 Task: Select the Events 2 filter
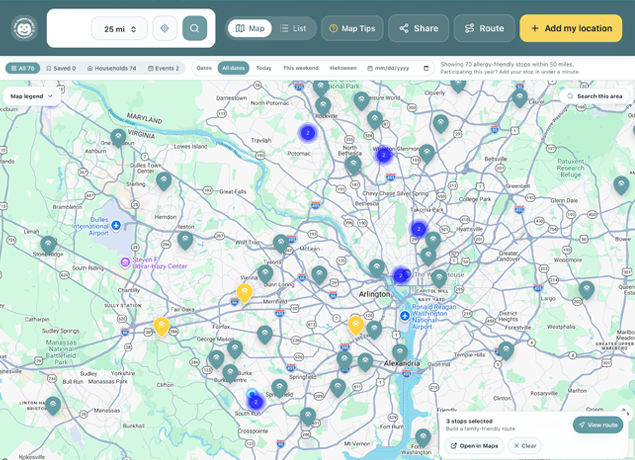163,68
